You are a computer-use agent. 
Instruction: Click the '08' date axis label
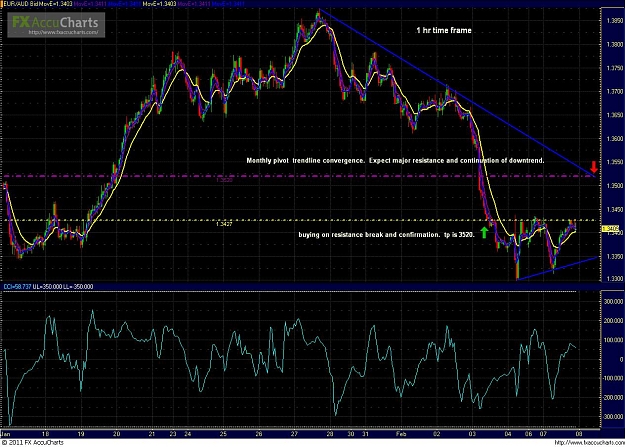coord(578,434)
